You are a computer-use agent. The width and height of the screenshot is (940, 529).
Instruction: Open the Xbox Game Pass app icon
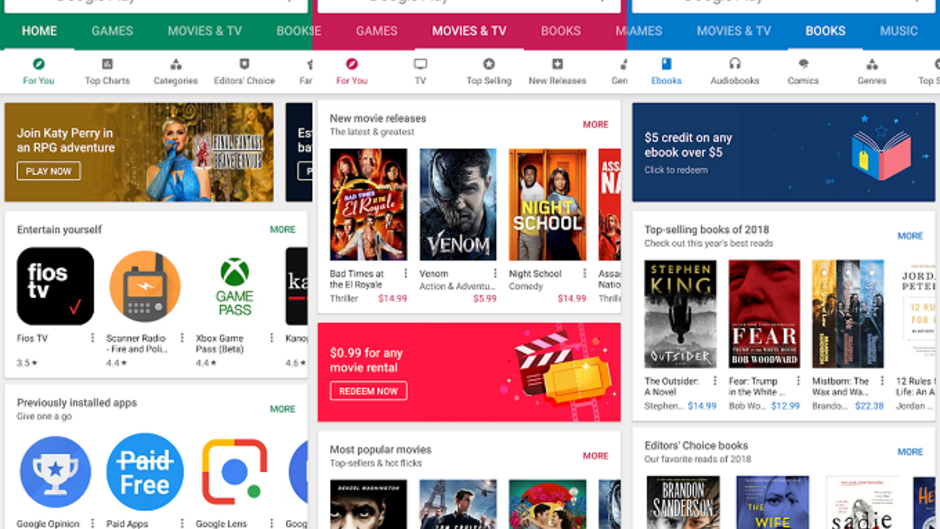(x=234, y=286)
